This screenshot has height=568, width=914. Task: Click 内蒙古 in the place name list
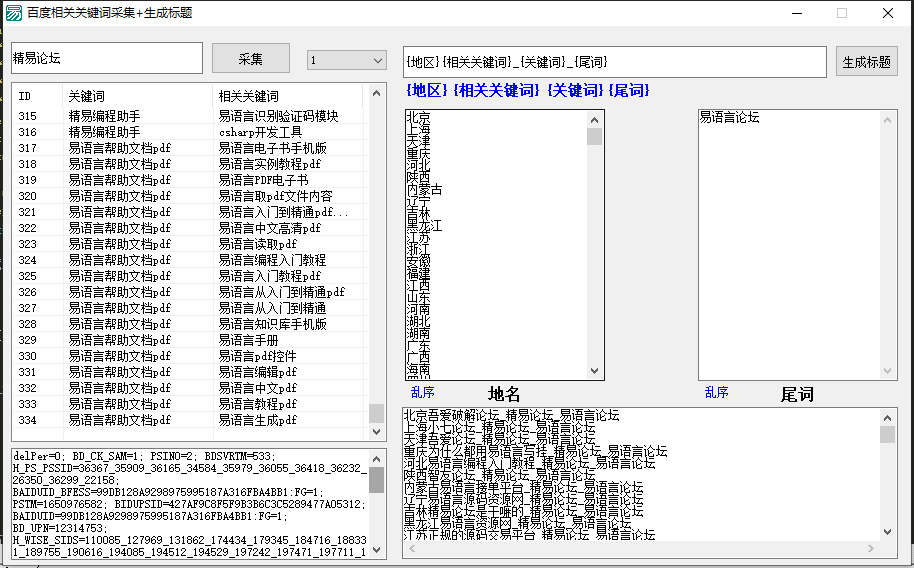(424, 190)
